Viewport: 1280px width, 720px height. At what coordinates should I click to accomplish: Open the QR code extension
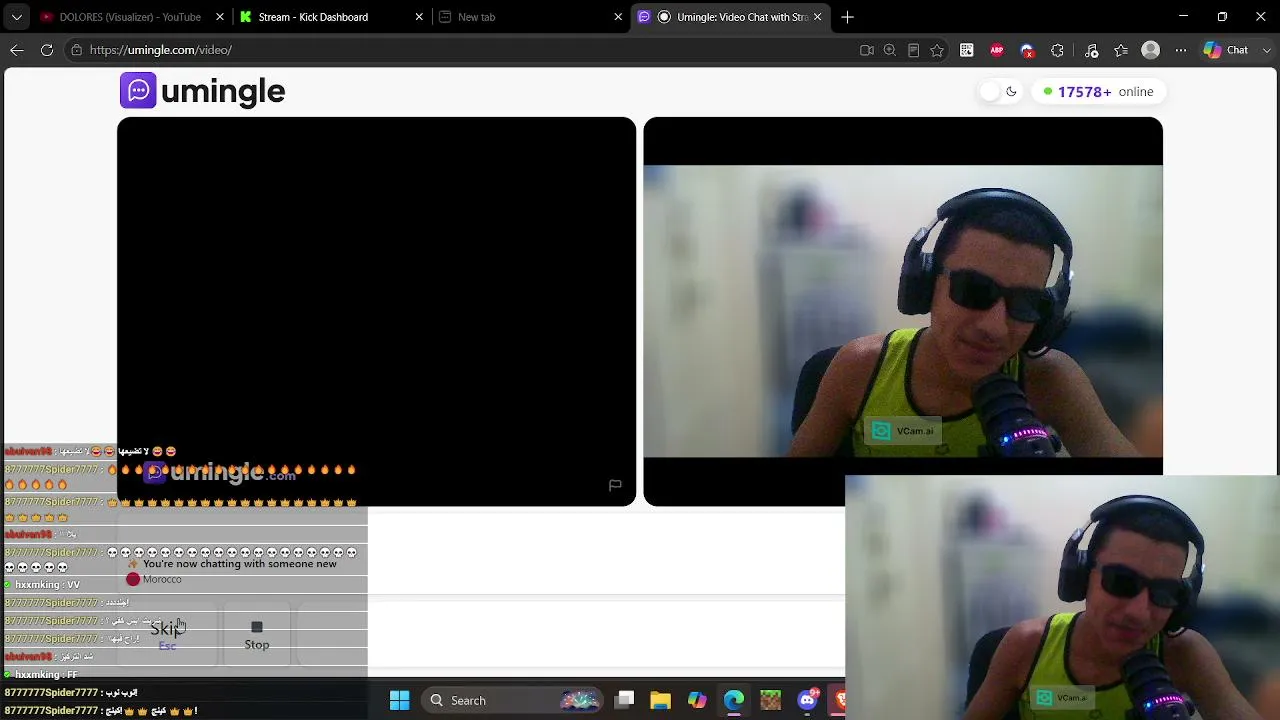pyautogui.click(x=967, y=50)
